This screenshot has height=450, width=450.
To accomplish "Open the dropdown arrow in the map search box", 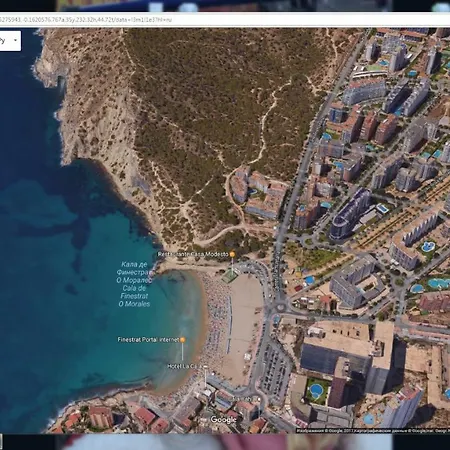I will click(15, 40).
